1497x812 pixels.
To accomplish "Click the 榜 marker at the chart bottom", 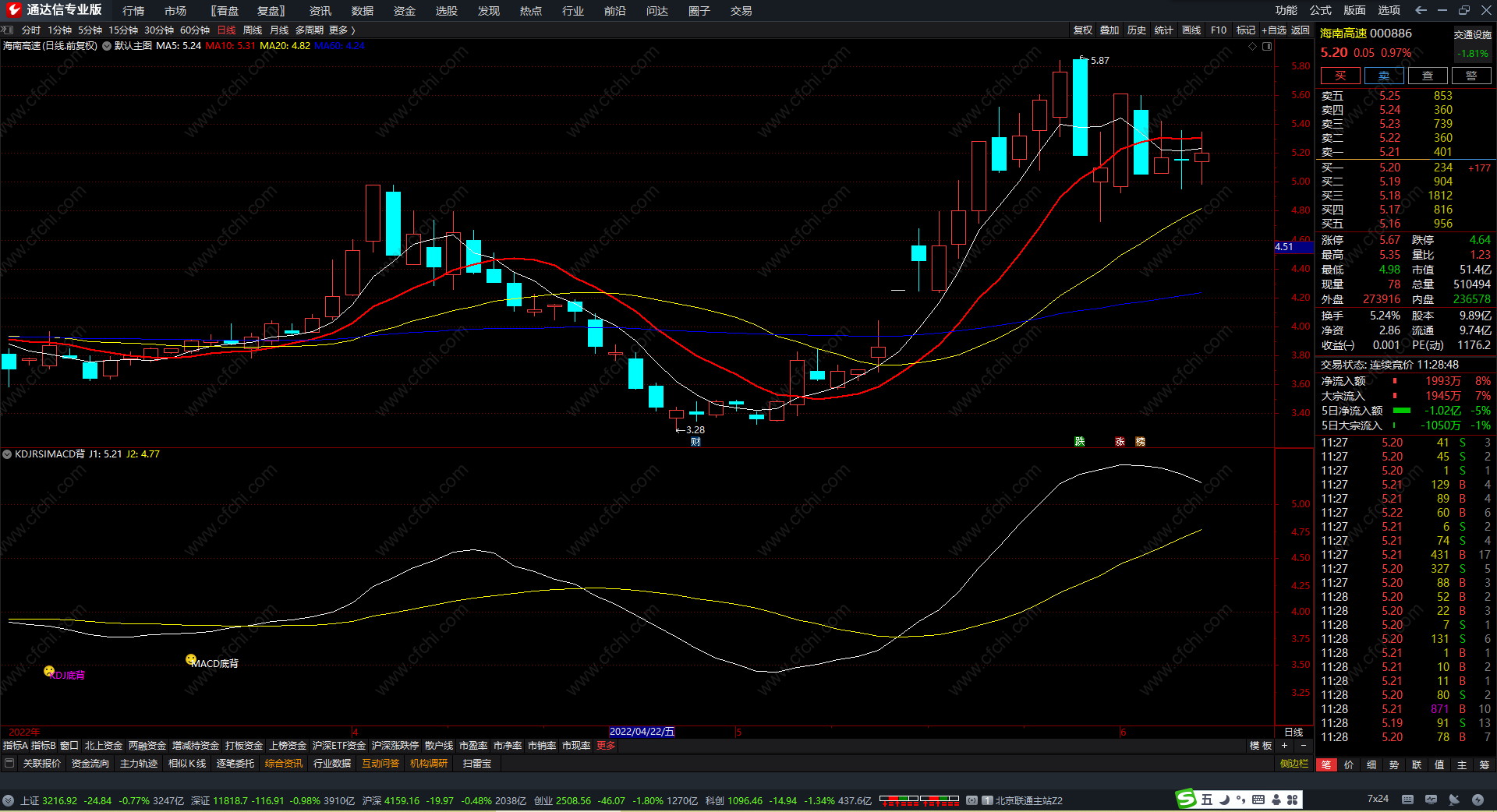I will [x=1140, y=442].
